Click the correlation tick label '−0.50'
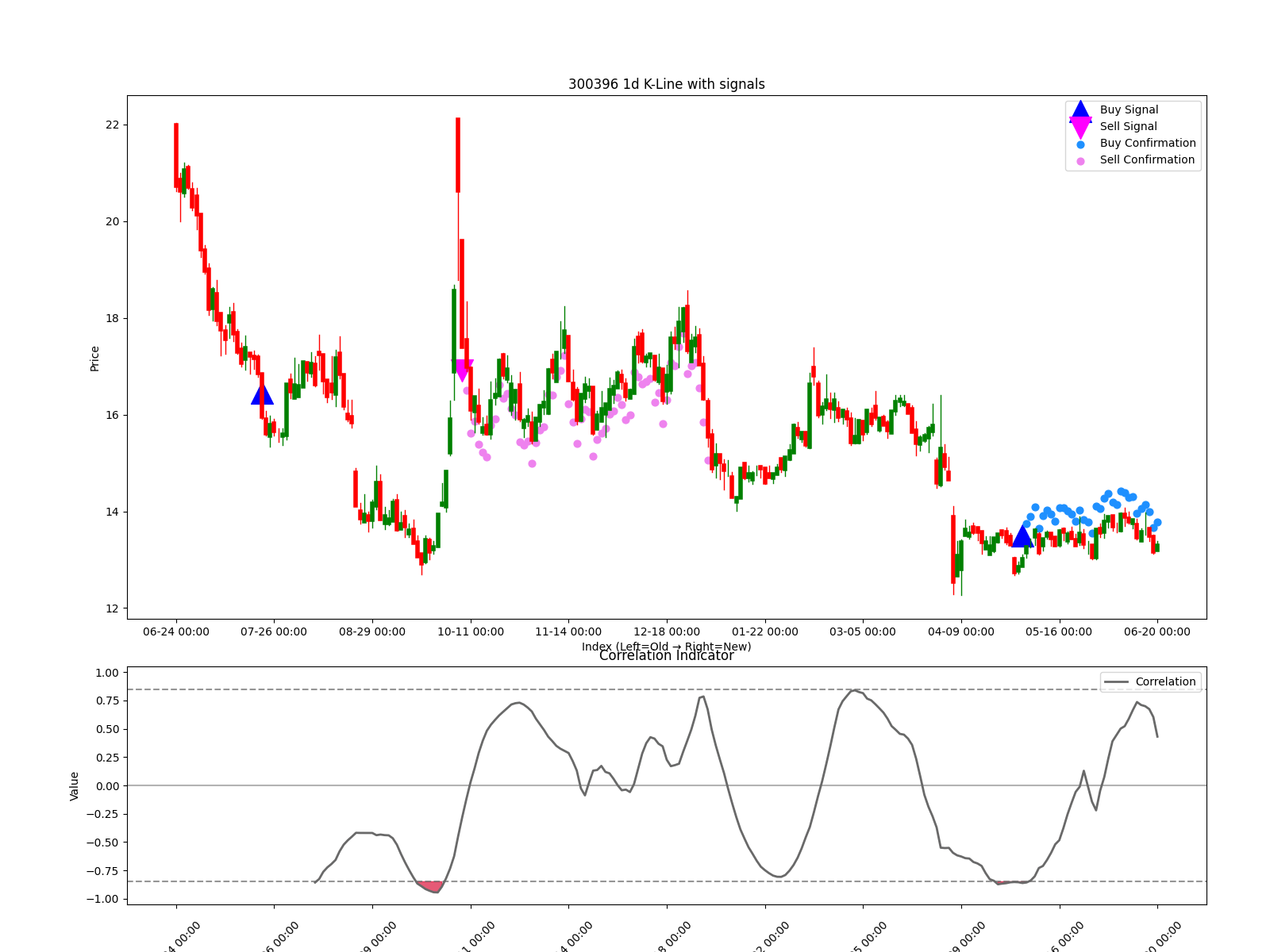Screen dimensions: 1270x952 [102, 843]
